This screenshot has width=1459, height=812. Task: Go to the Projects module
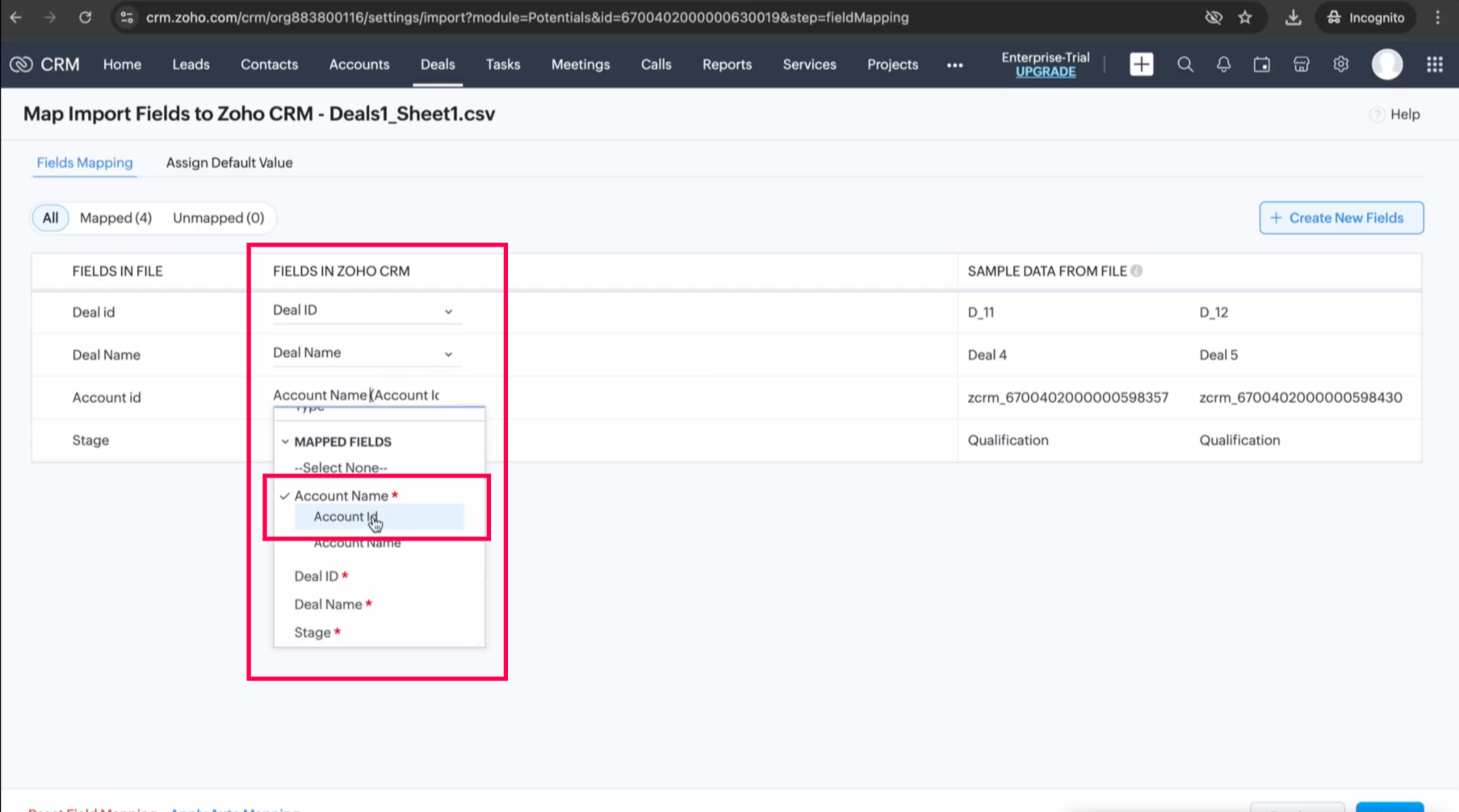pos(892,65)
